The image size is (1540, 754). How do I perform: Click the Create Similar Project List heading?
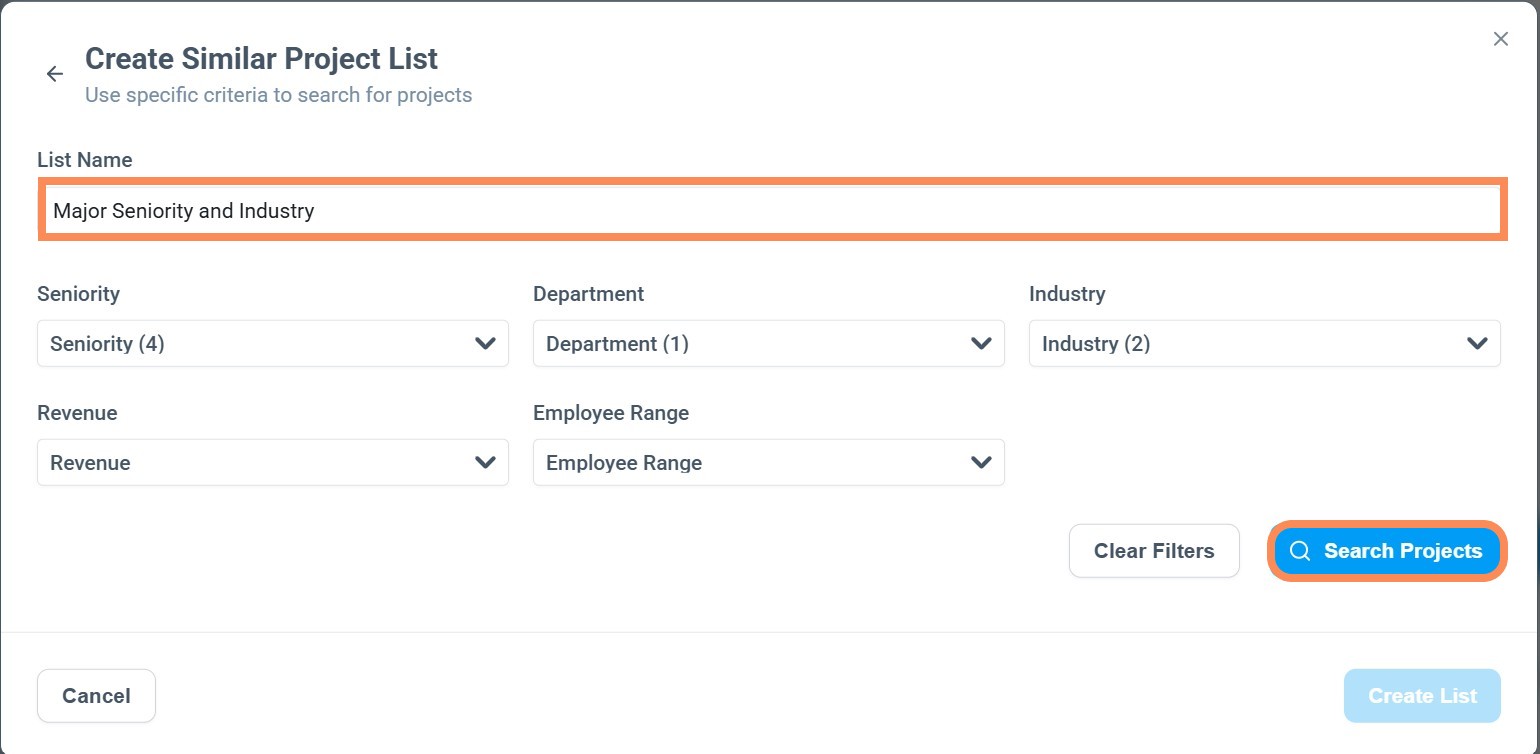(261, 59)
